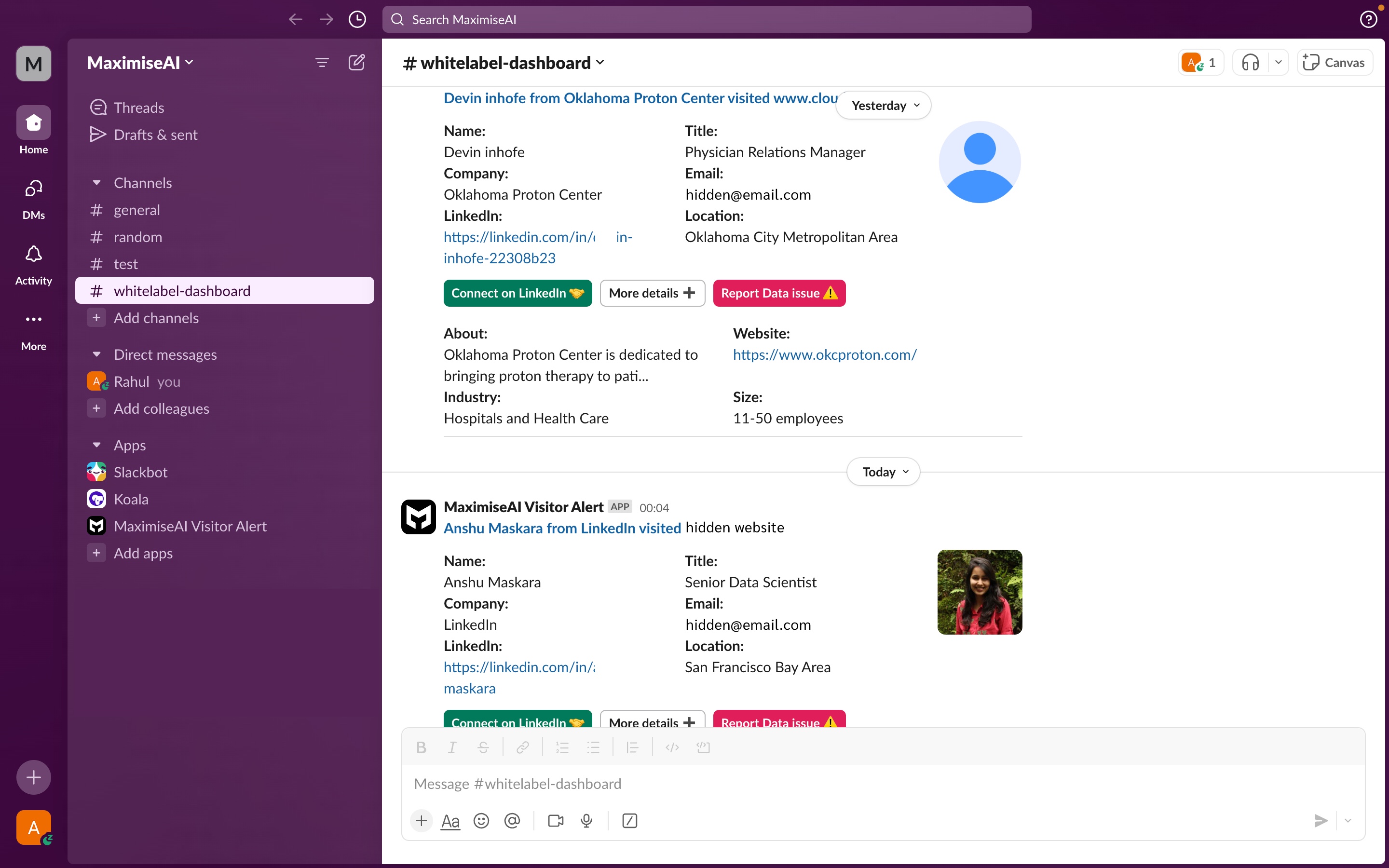Viewport: 1389px width, 868px height.
Task: Click Connect on LinkedIn for Devin inhofe
Action: pos(517,293)
